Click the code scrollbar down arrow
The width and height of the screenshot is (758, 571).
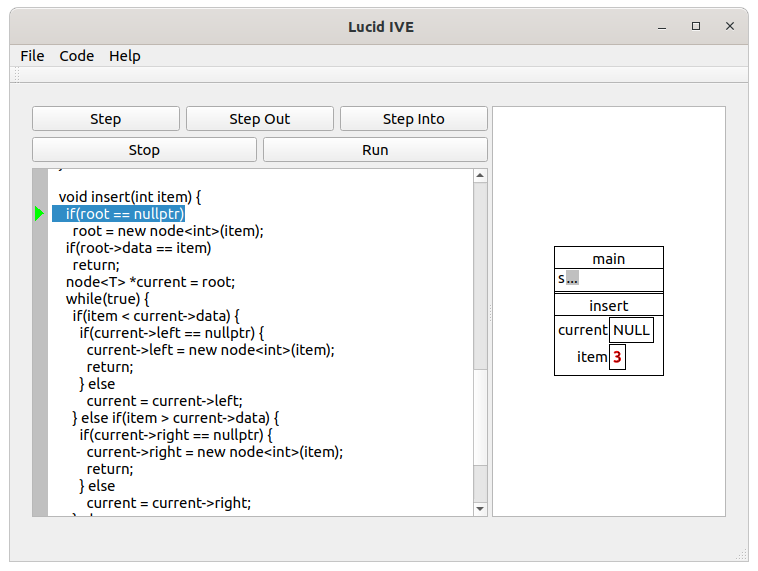click(480, 509)
